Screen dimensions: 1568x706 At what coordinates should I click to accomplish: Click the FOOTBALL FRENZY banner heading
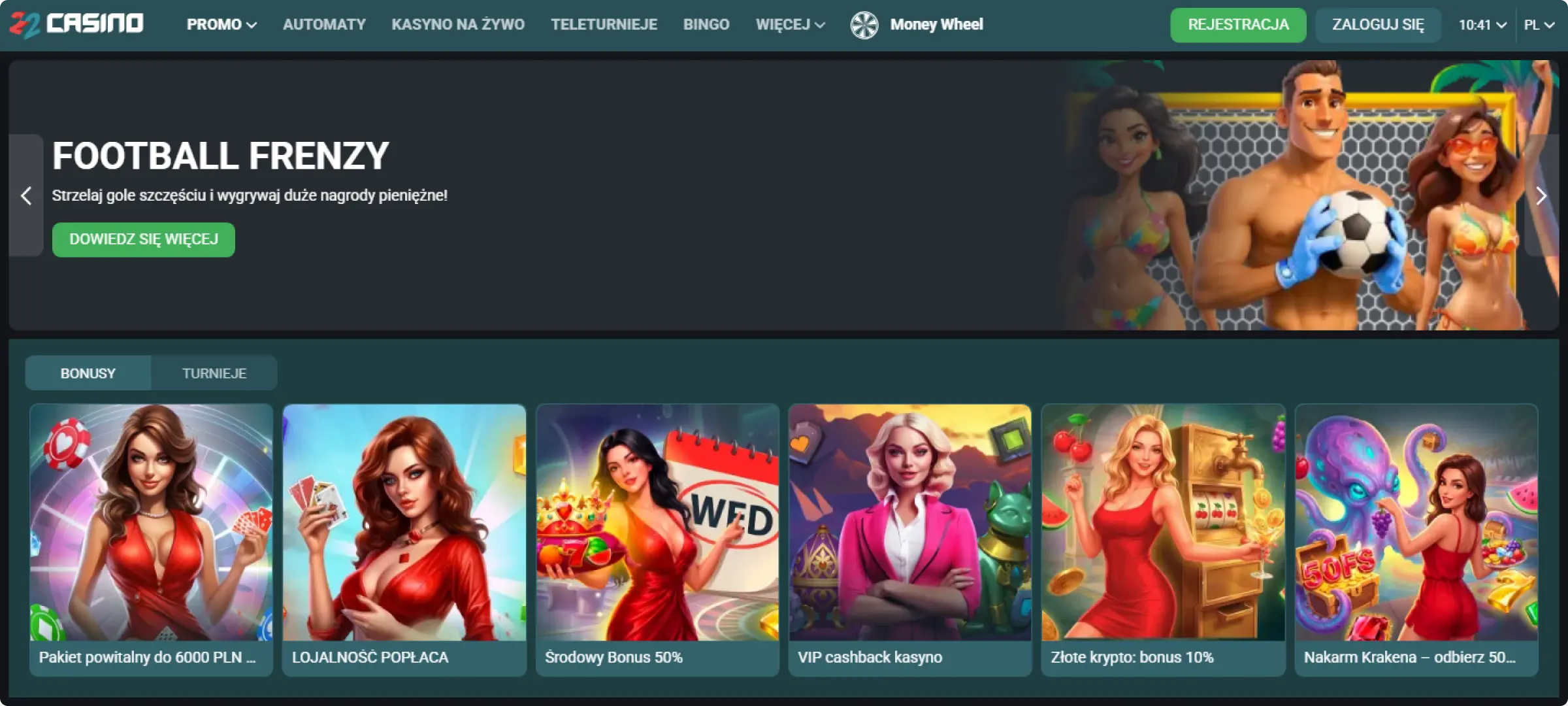click(221, 156)
